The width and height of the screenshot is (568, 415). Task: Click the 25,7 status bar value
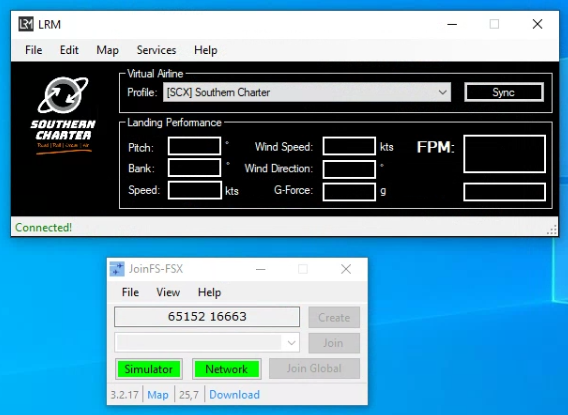point(189,394)
